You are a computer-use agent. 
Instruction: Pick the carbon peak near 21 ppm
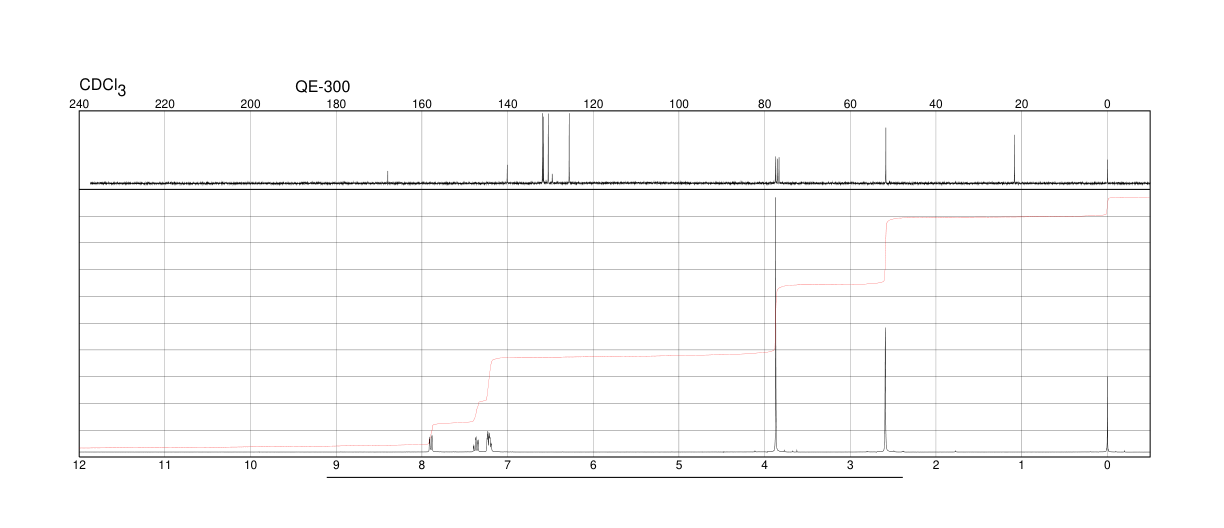click(x=1015, y=159)
